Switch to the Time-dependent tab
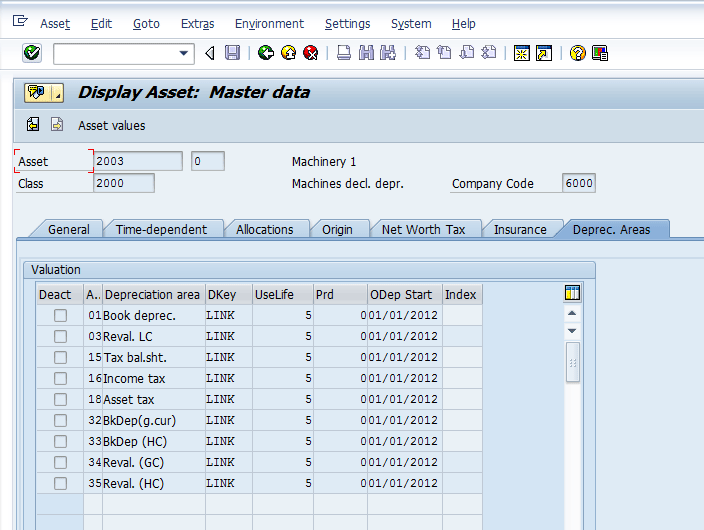This screenshot has width=704, height=530. 161,229
